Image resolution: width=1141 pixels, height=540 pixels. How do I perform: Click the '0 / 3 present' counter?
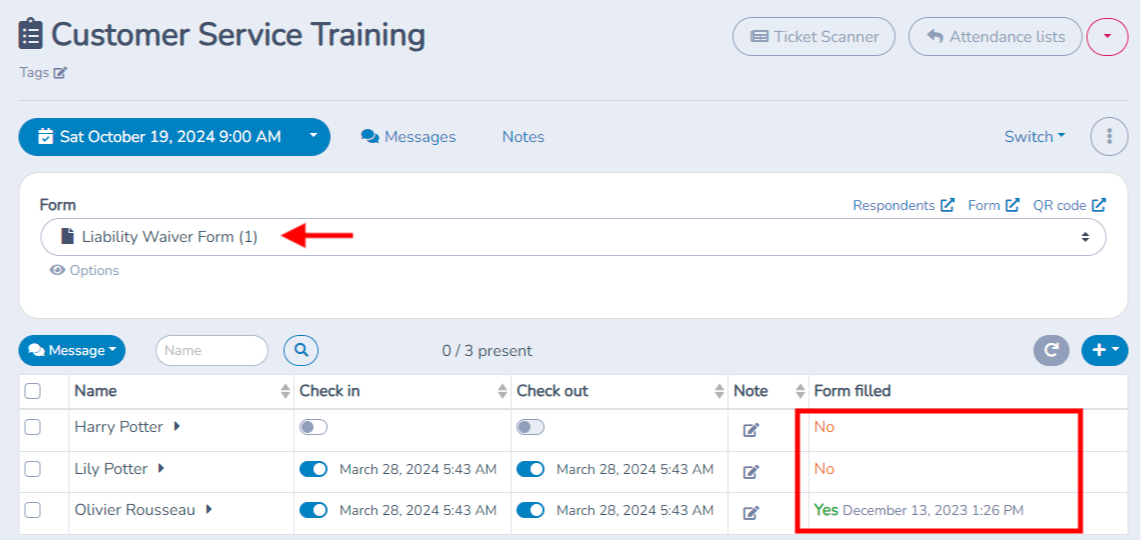(x=487, y=351)
